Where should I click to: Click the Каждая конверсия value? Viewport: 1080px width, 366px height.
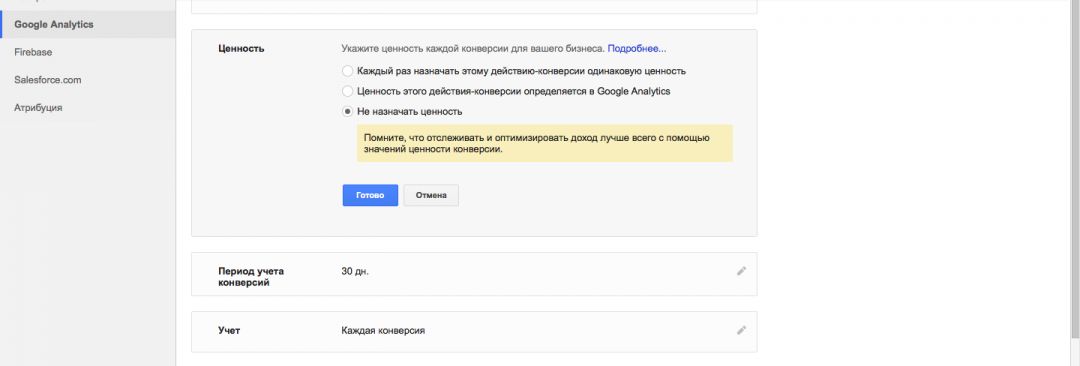(383, 330)
